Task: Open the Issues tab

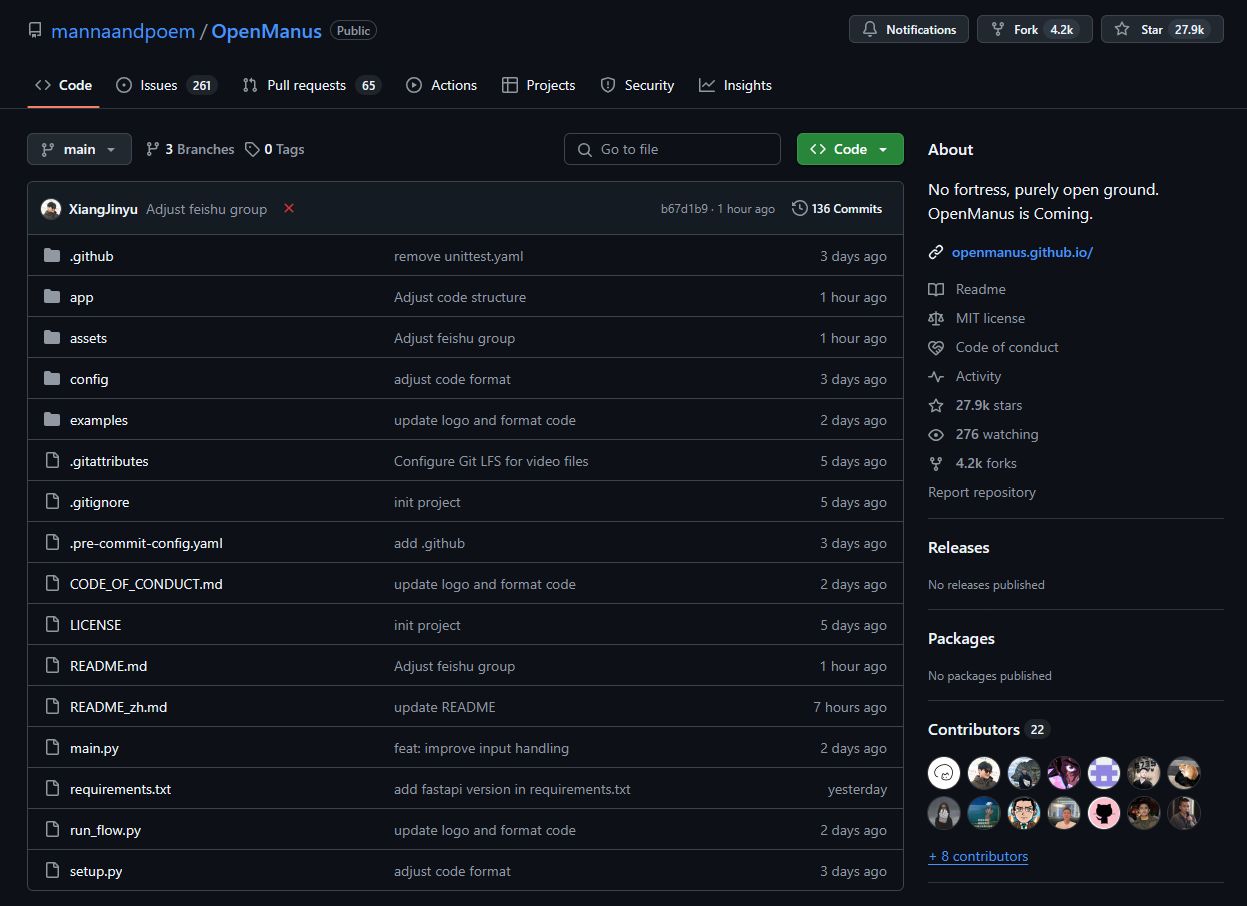Action: pyautogui.click(x=165, y=85)
